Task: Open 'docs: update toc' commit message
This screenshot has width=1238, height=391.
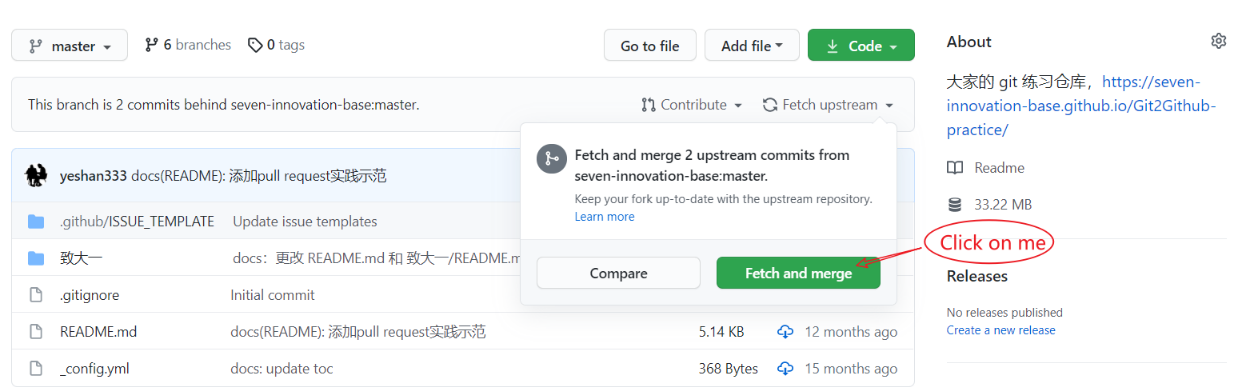Action: click(282, 369)
